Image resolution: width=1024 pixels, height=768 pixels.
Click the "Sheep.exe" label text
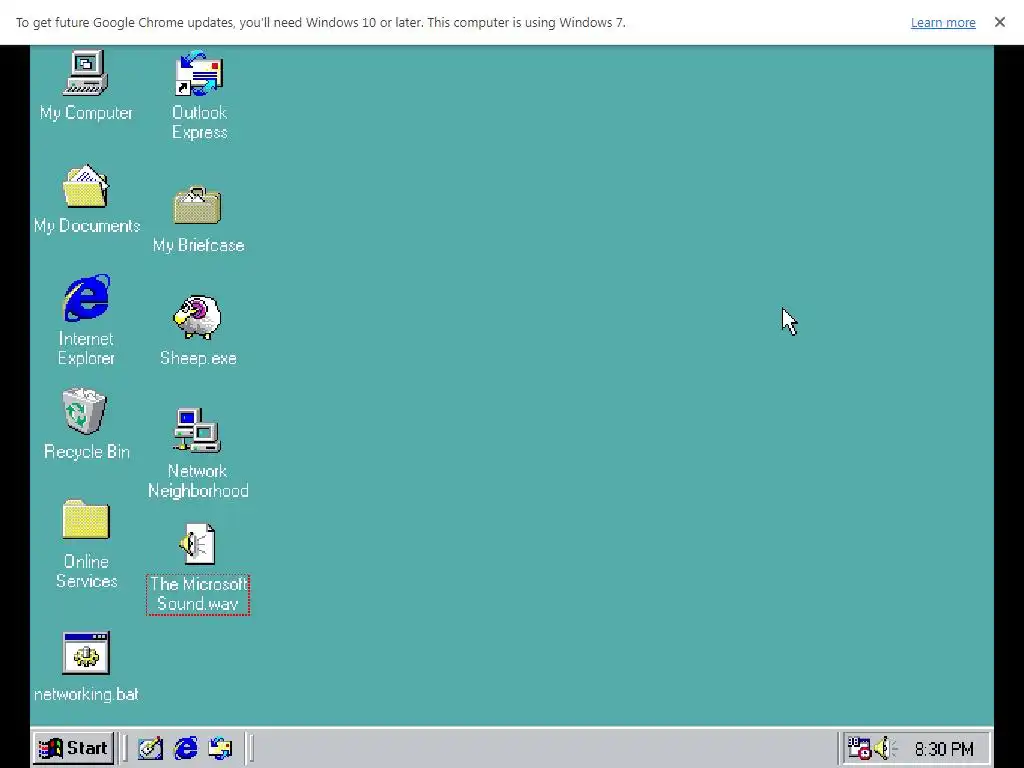[198, 358]
